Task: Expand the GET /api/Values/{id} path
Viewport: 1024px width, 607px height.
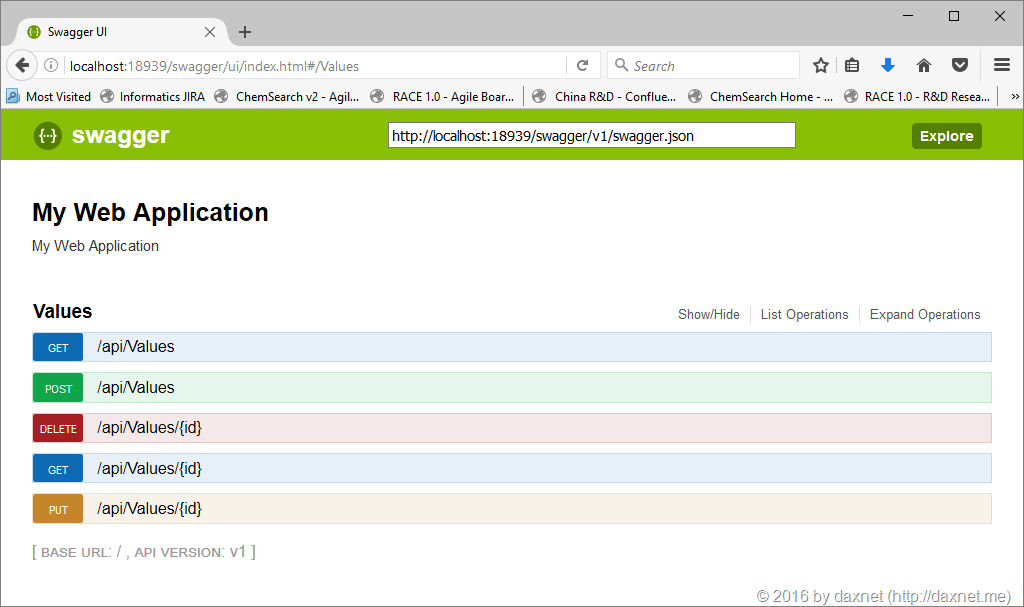Action: coord(150,468)
